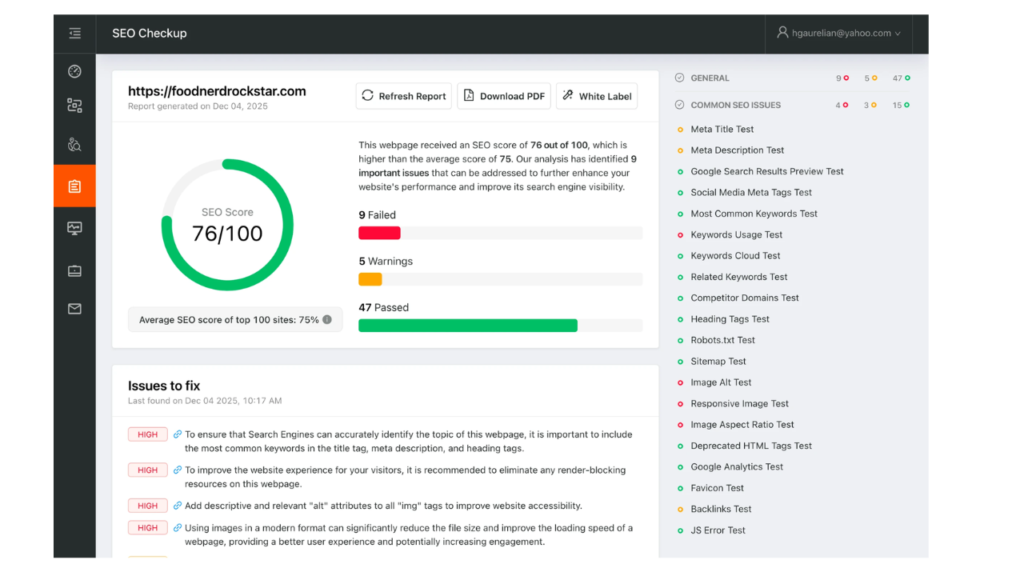Select Sitemap Test
This screenshot has height=576, width=1024.
(x=718, y=361)
